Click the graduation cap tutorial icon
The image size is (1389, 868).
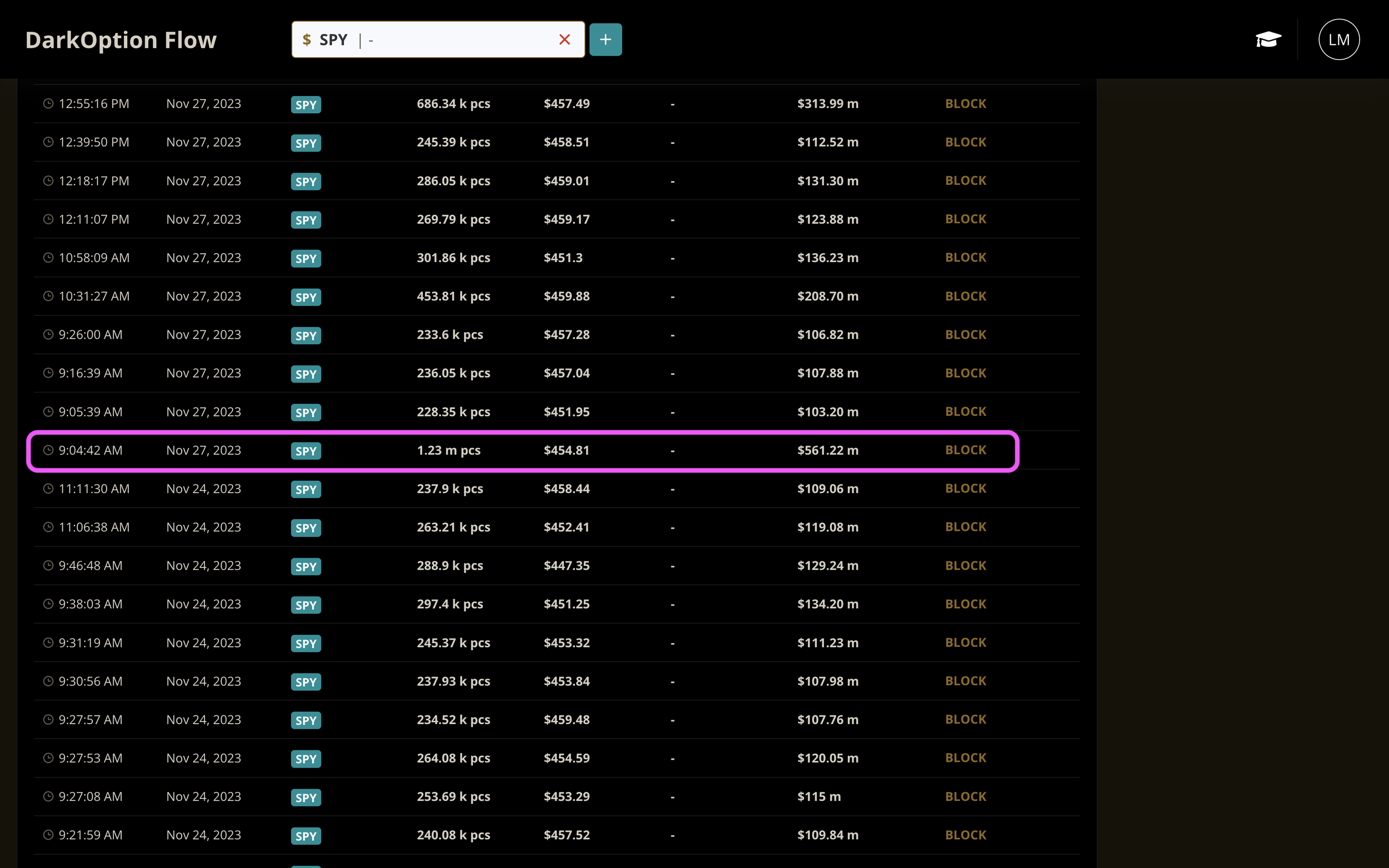click(x=1268, y=39)
